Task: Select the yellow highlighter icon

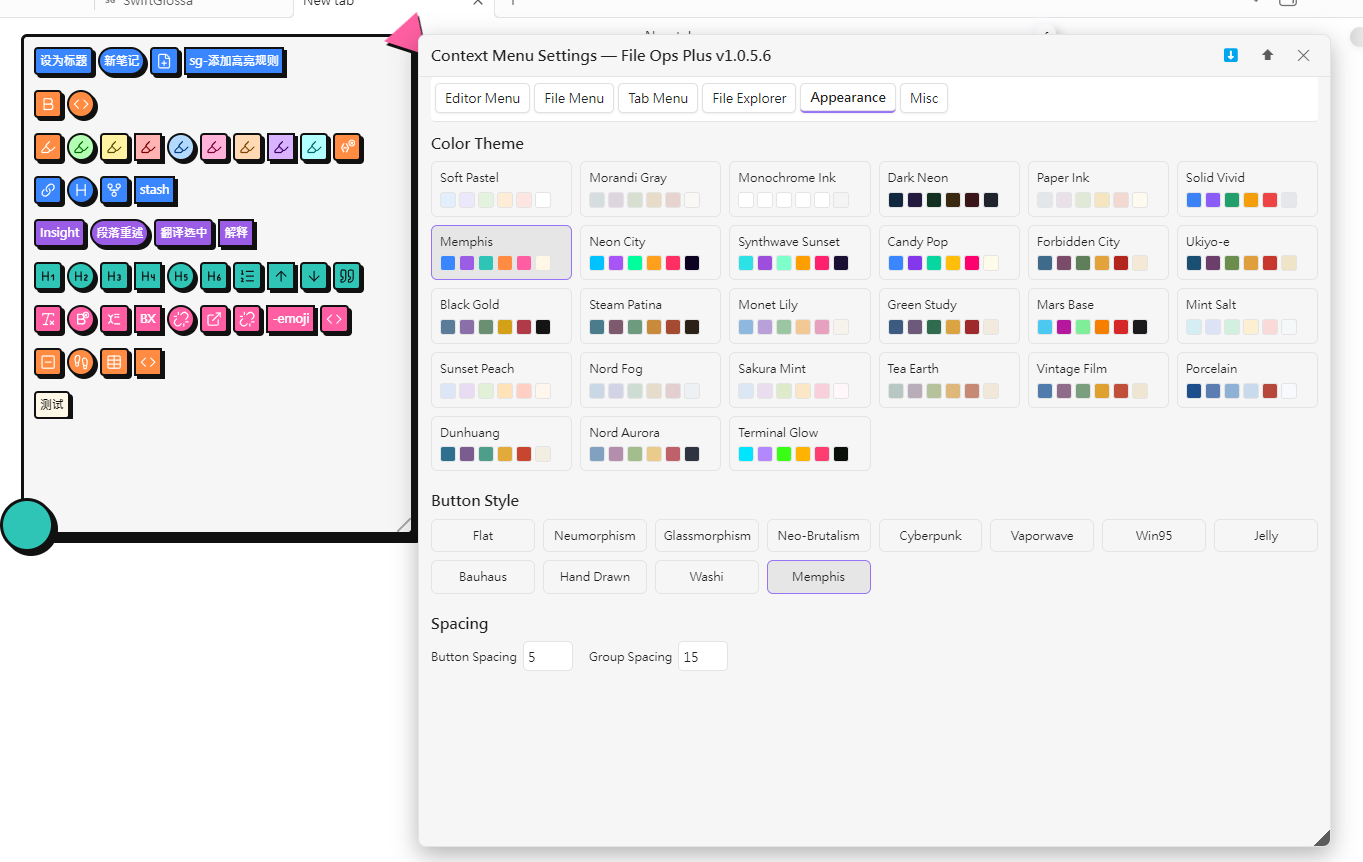Action: (114, 147)
